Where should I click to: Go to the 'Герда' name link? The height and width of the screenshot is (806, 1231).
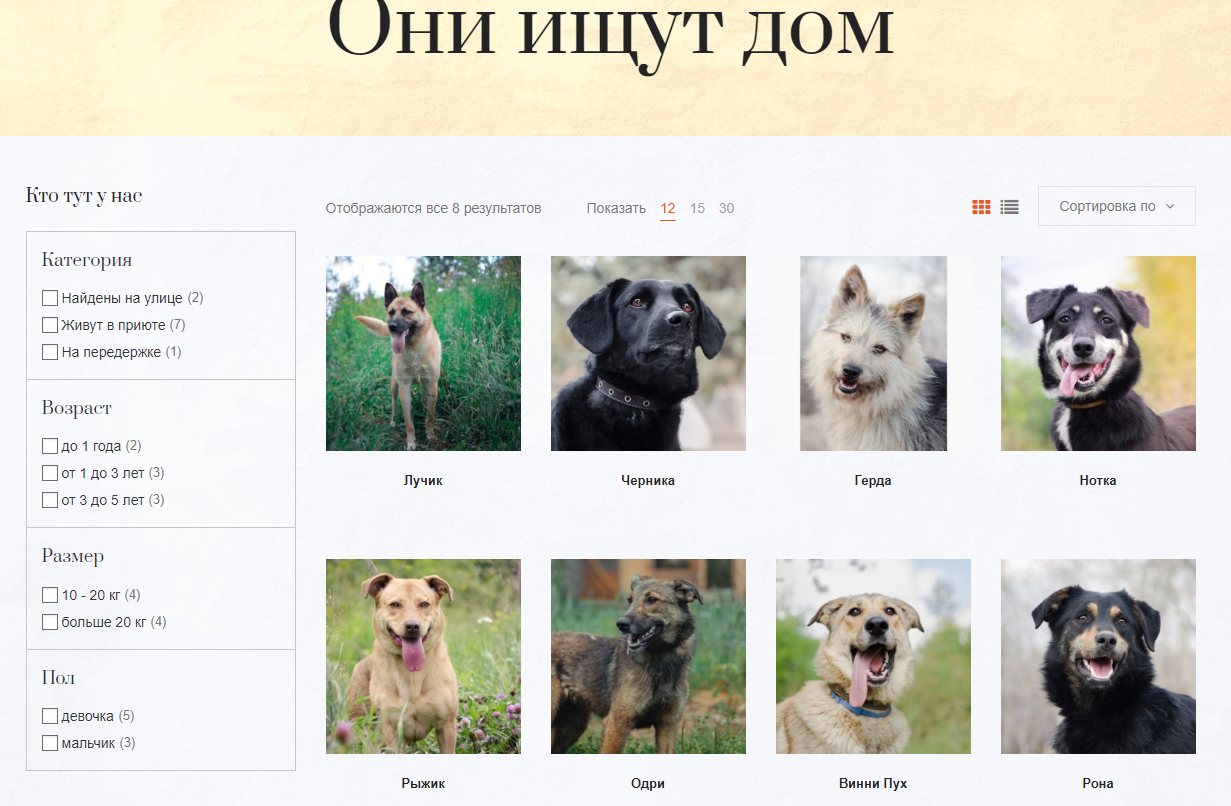(873, 481)
